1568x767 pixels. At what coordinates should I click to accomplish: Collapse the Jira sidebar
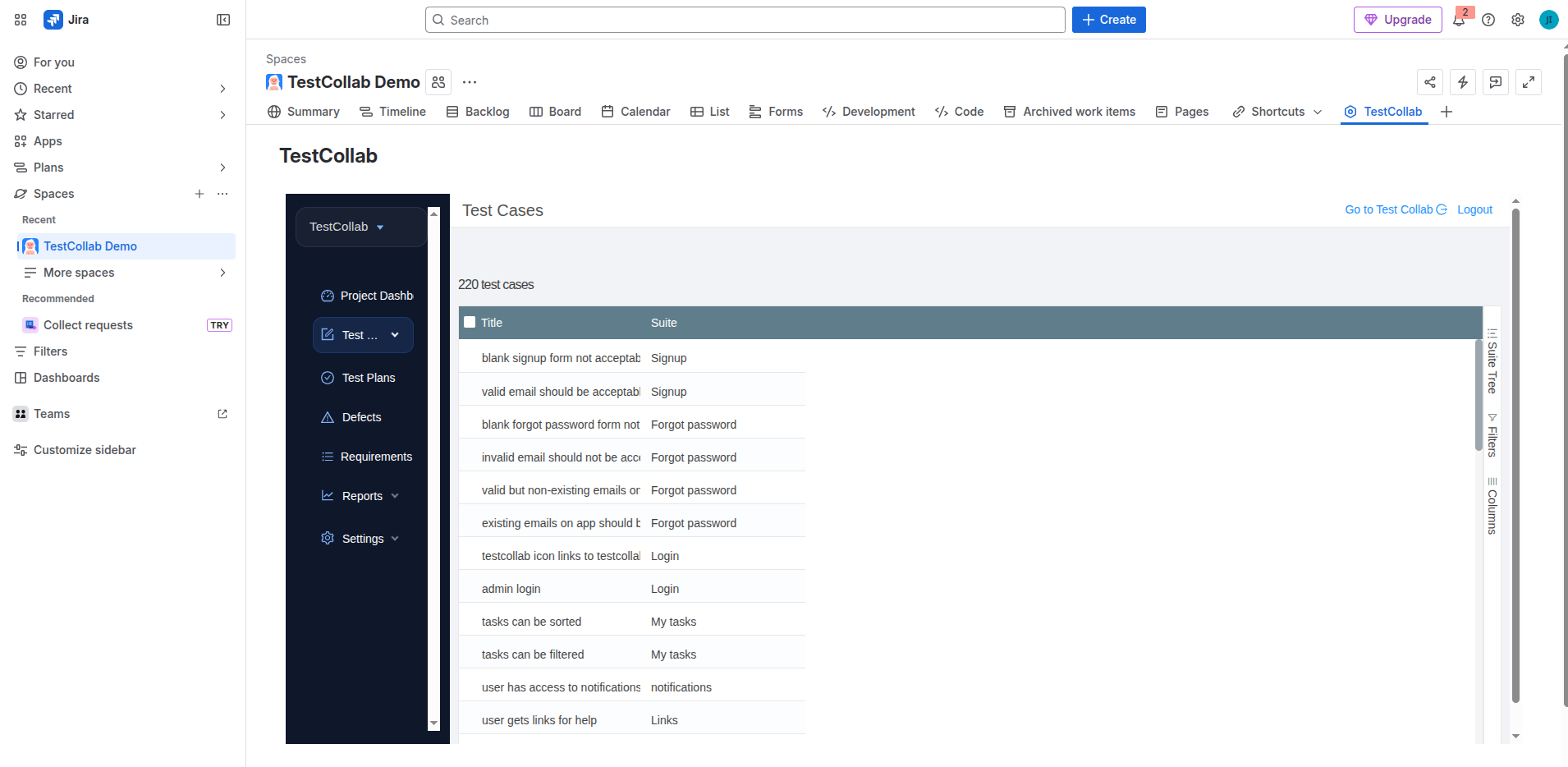tap(223, 20)
